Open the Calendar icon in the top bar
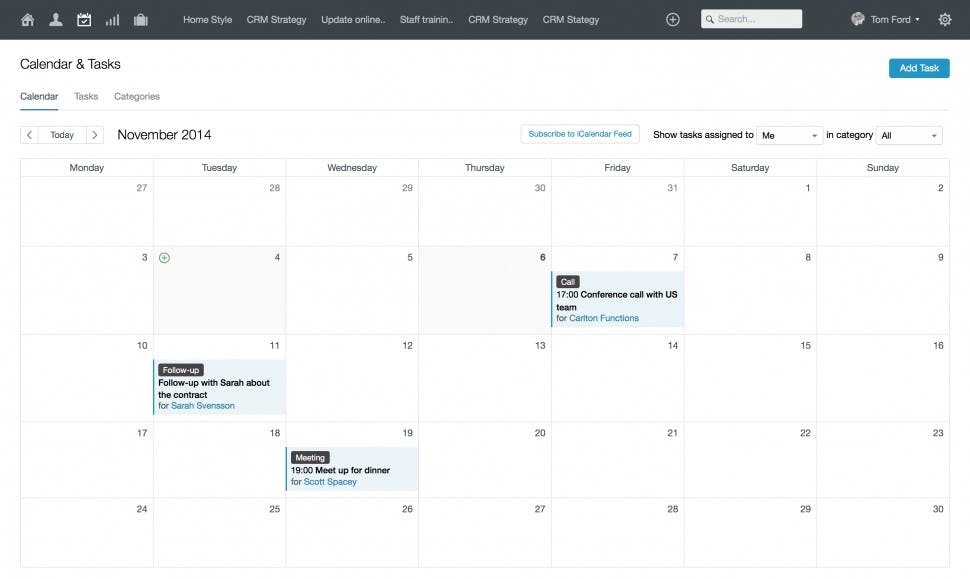The height and width of the screenshot is (579, 970). point(84,19)
